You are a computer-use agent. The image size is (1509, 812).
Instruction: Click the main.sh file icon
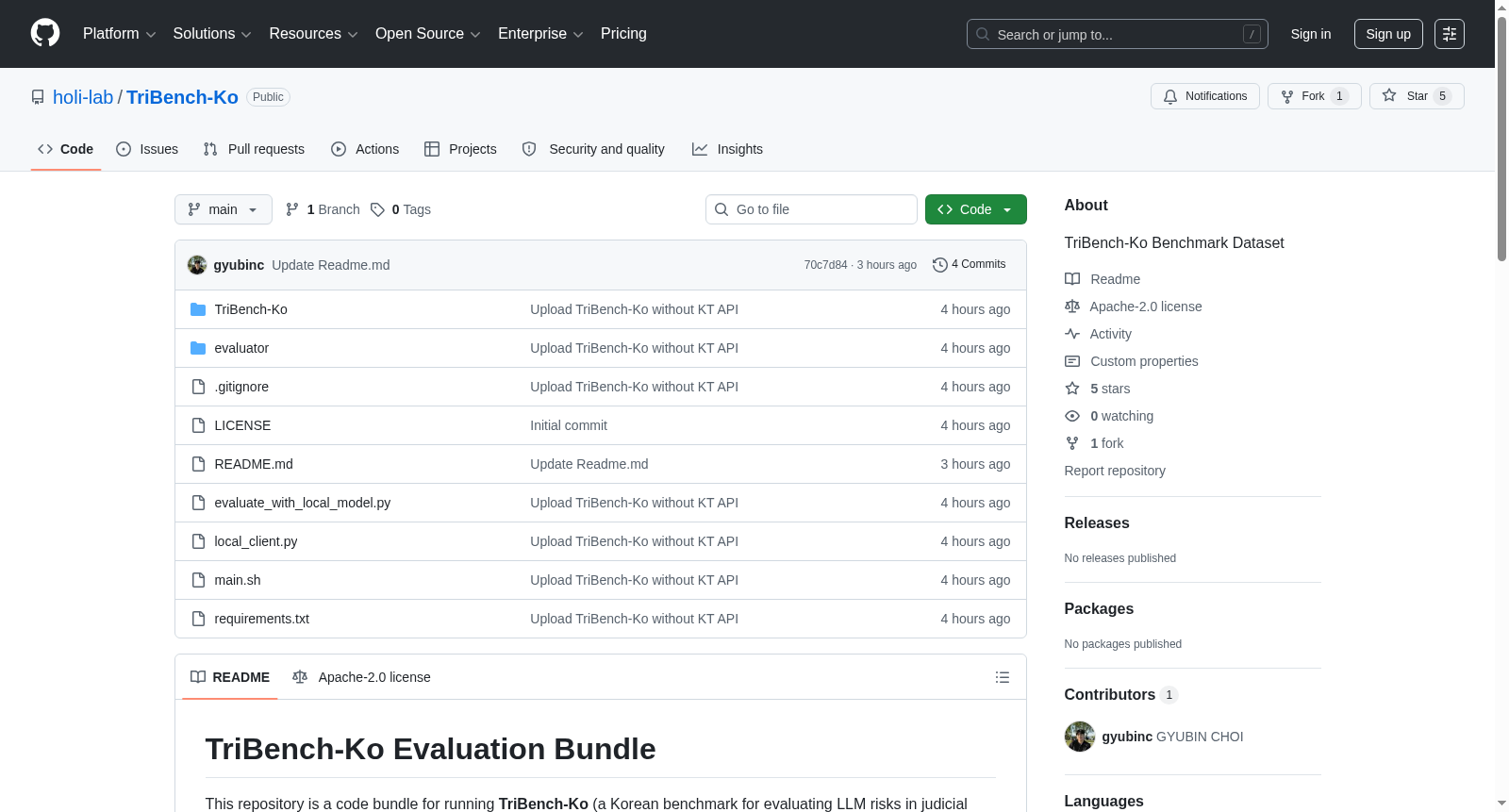tap(198, 580)
